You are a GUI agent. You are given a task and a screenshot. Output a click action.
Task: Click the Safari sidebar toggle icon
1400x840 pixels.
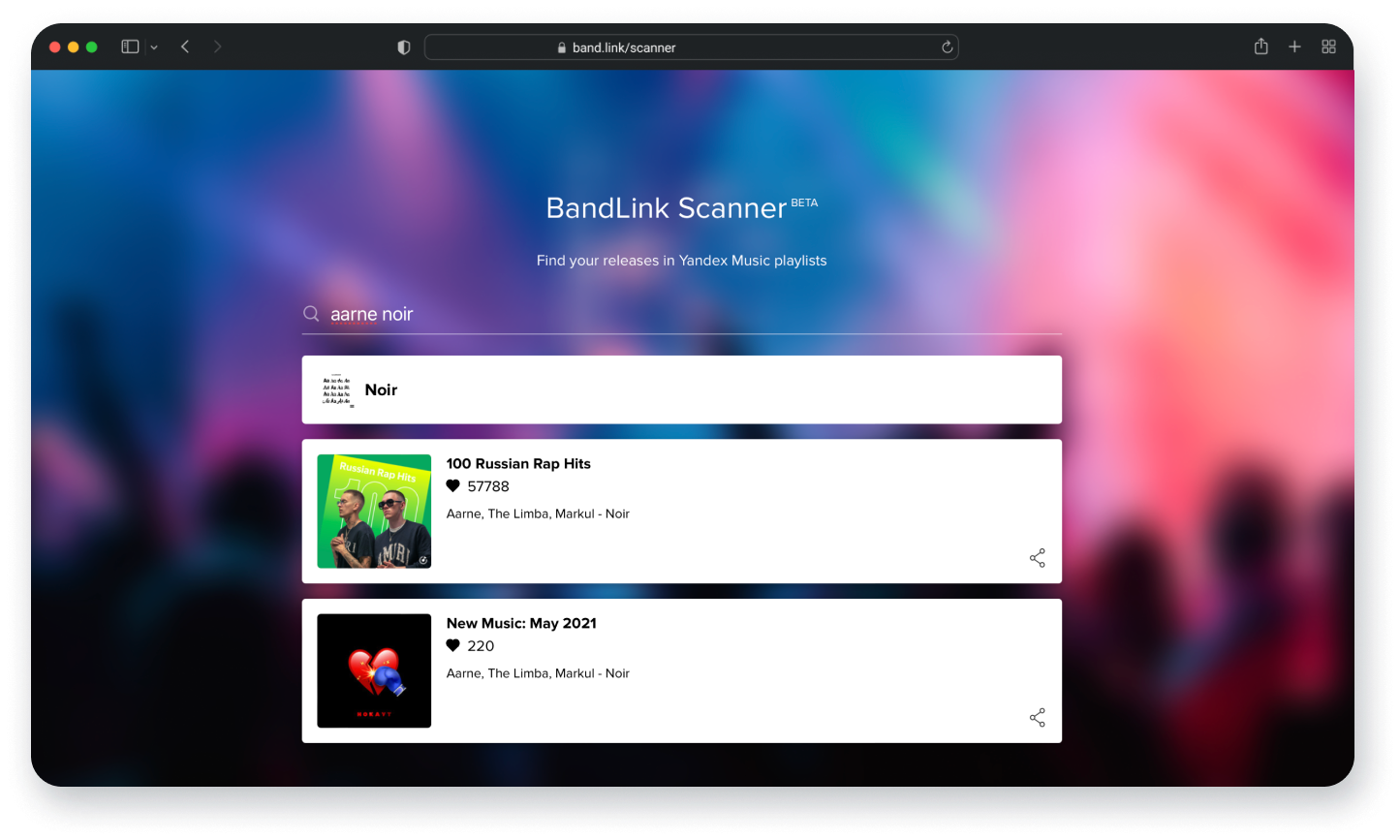(x=130, y=47)
